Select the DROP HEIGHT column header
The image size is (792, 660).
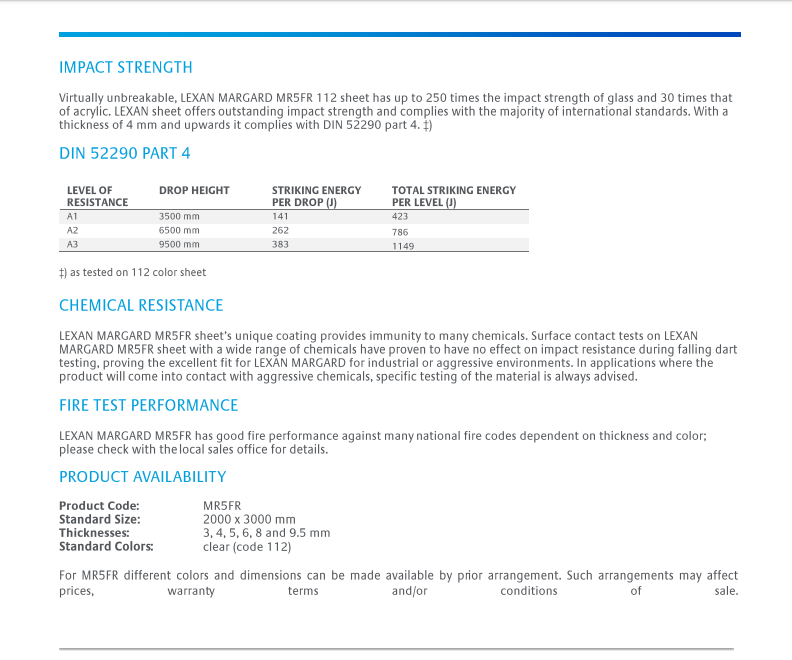194,190
